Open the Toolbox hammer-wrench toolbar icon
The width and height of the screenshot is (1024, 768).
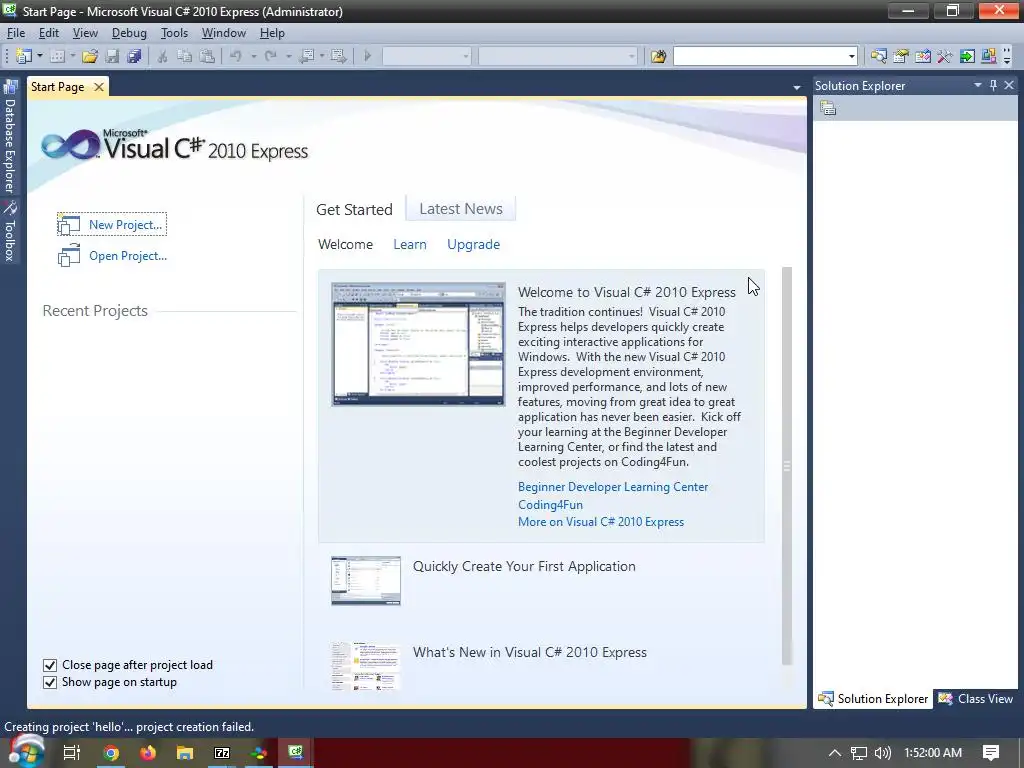point(944,56)
